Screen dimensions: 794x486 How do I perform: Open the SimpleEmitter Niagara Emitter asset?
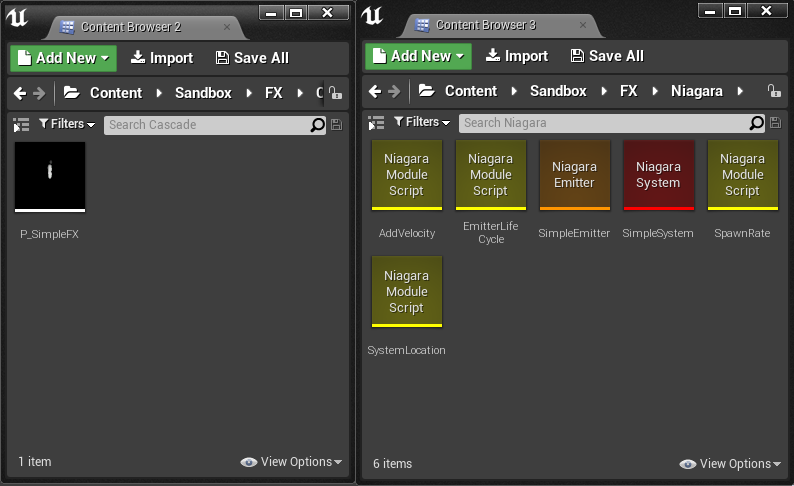click(574, 176)
